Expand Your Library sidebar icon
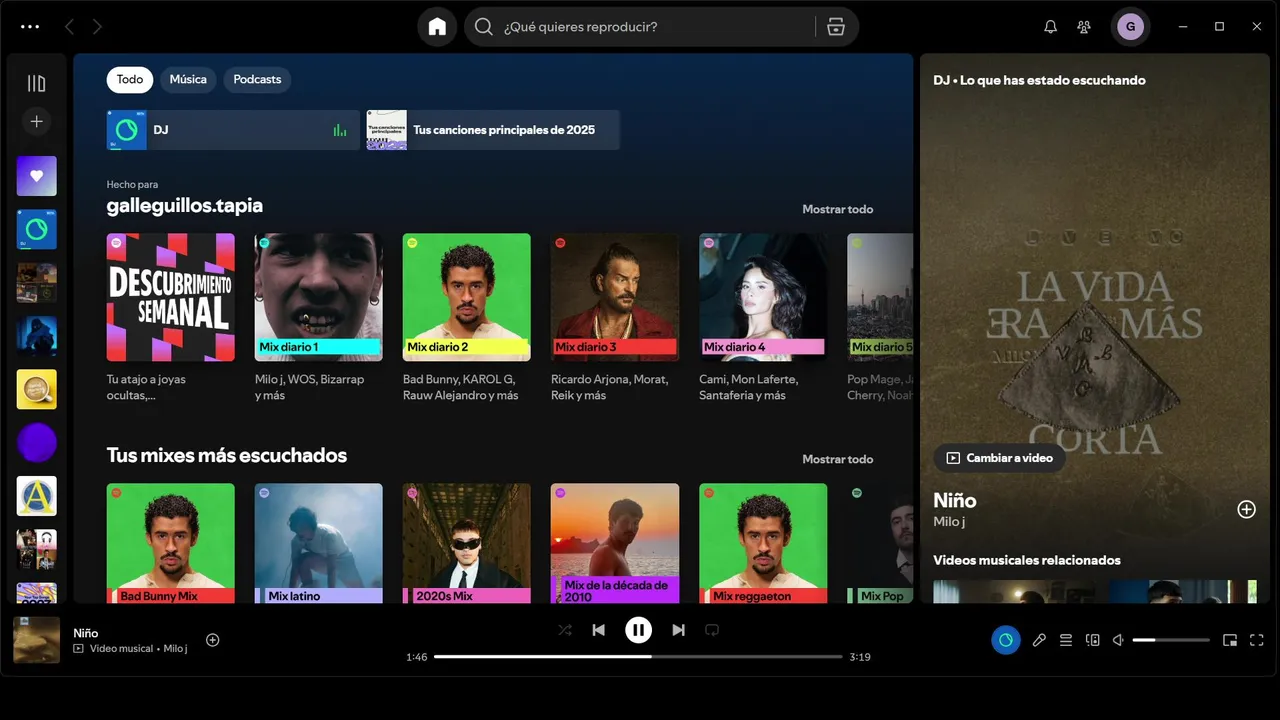Image resolution: width=1280 pixels, height=720 pixels. coord(36,83)
